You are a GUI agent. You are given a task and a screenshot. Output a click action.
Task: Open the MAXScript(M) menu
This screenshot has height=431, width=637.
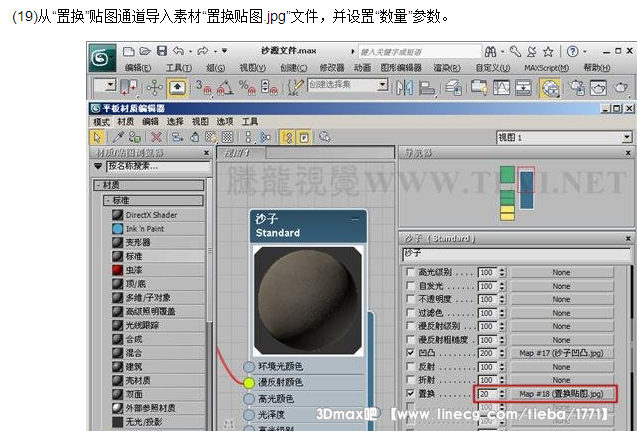546,68
